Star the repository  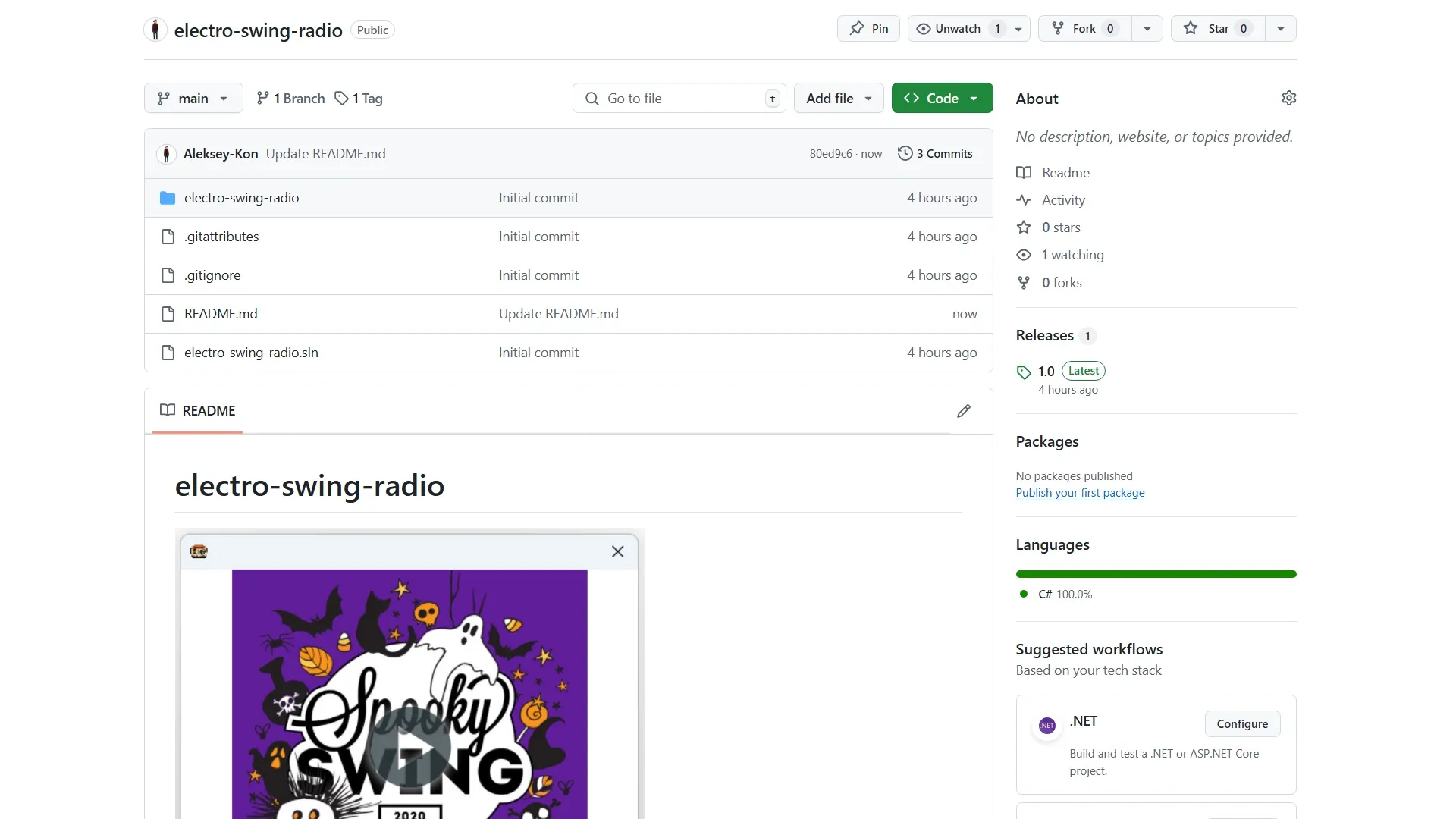(1218, 29)
